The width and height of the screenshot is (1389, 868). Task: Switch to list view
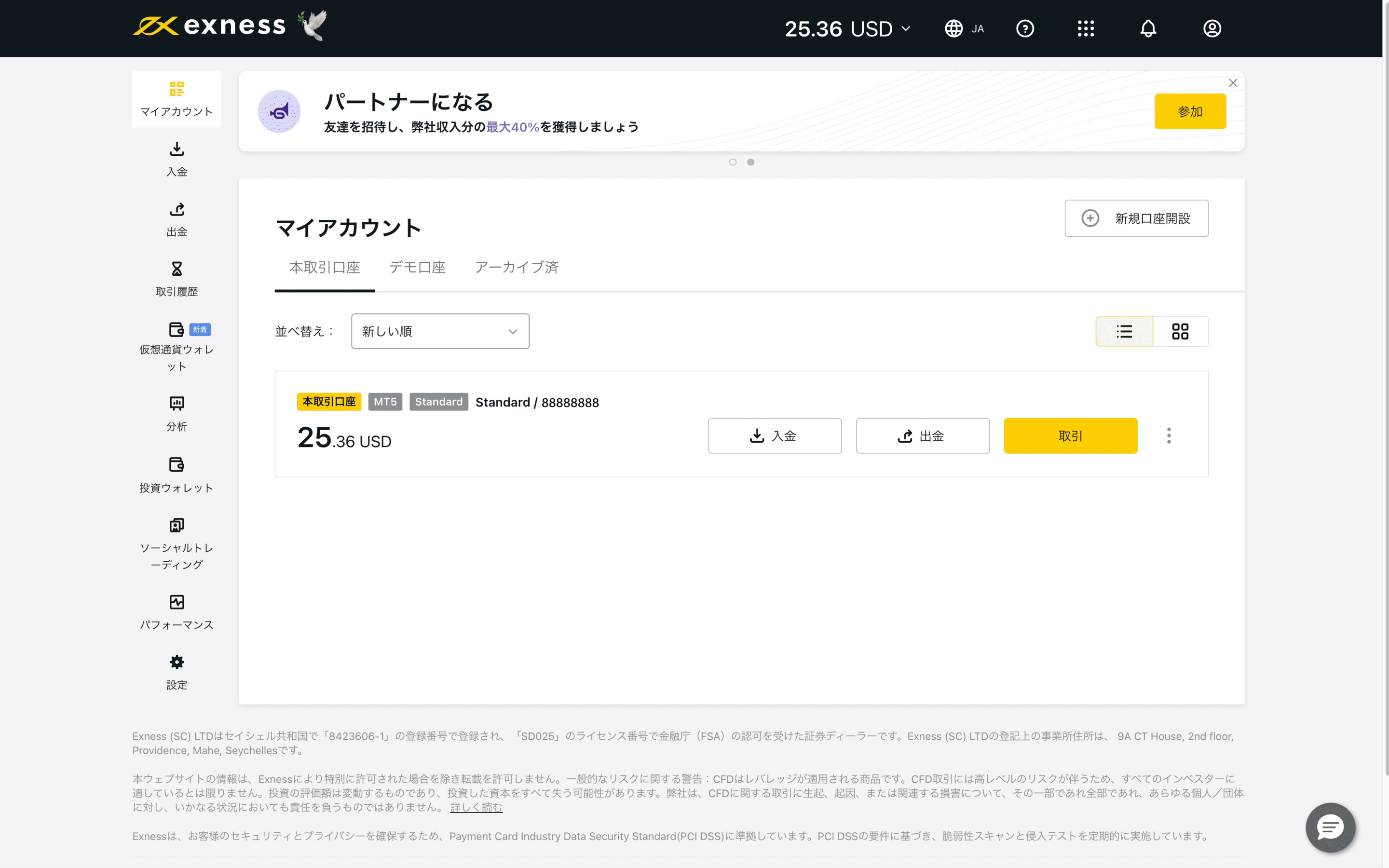[1124, 331]
